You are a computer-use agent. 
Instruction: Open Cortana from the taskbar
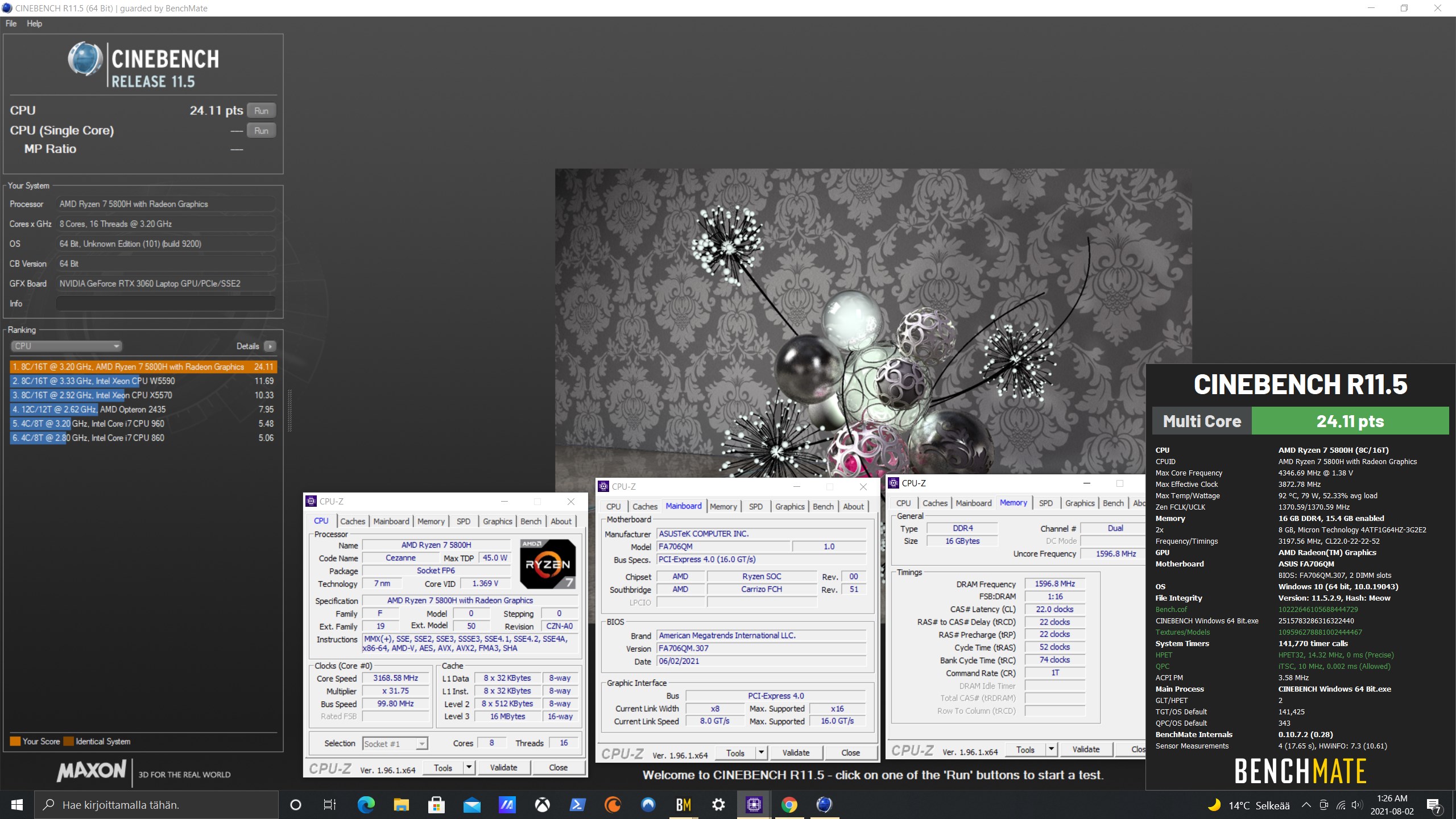[295, 805]
